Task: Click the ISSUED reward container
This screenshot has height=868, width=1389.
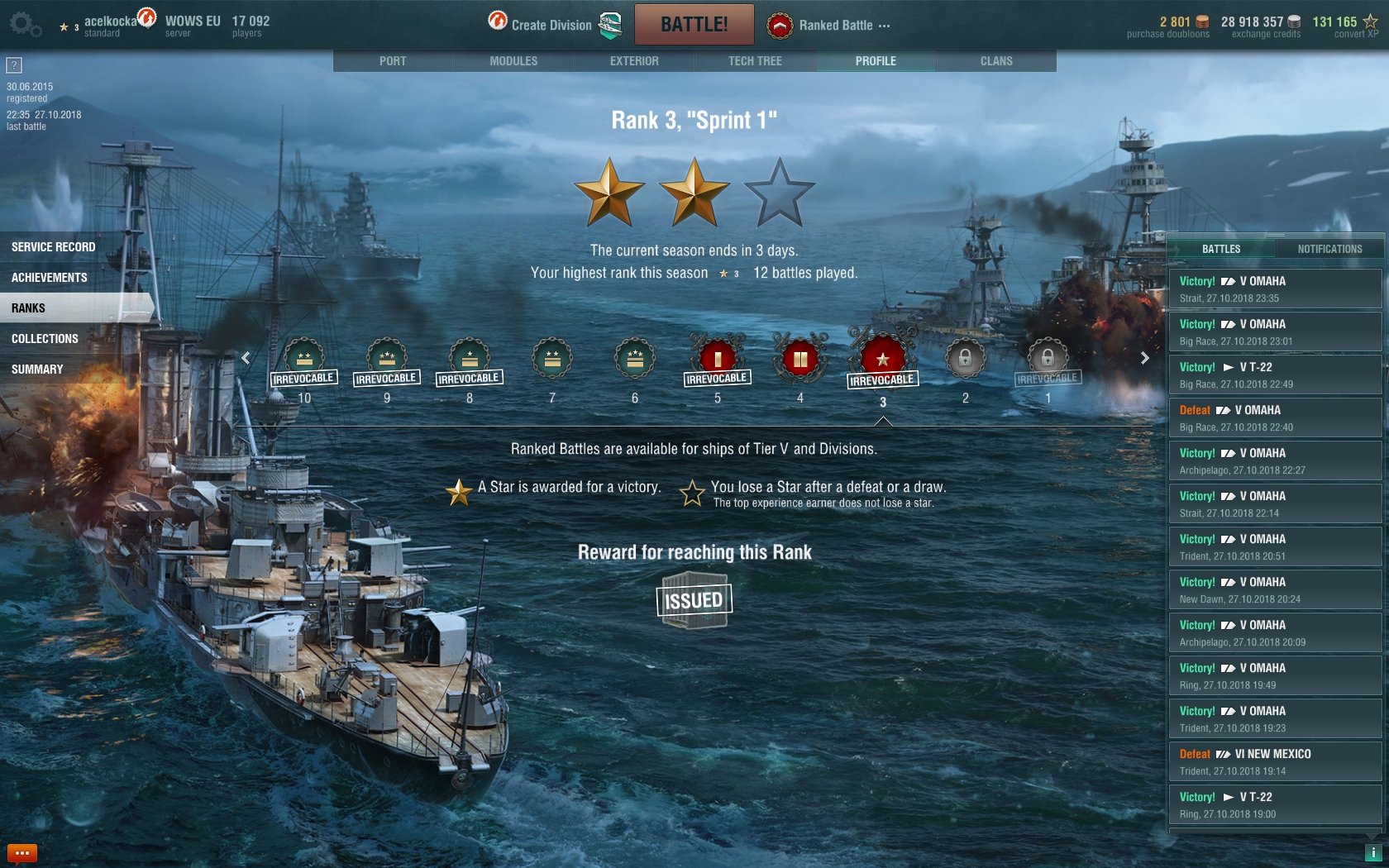Action: pyautogui.click(x=694, y=600)
